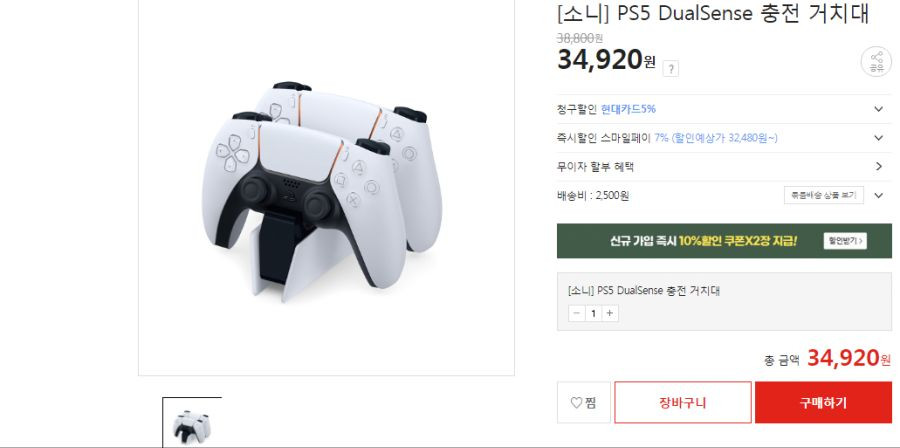This screenshot has width=900, height=448.
Task: Click the red 구매하기 buy button
Action: click(823, 403)
